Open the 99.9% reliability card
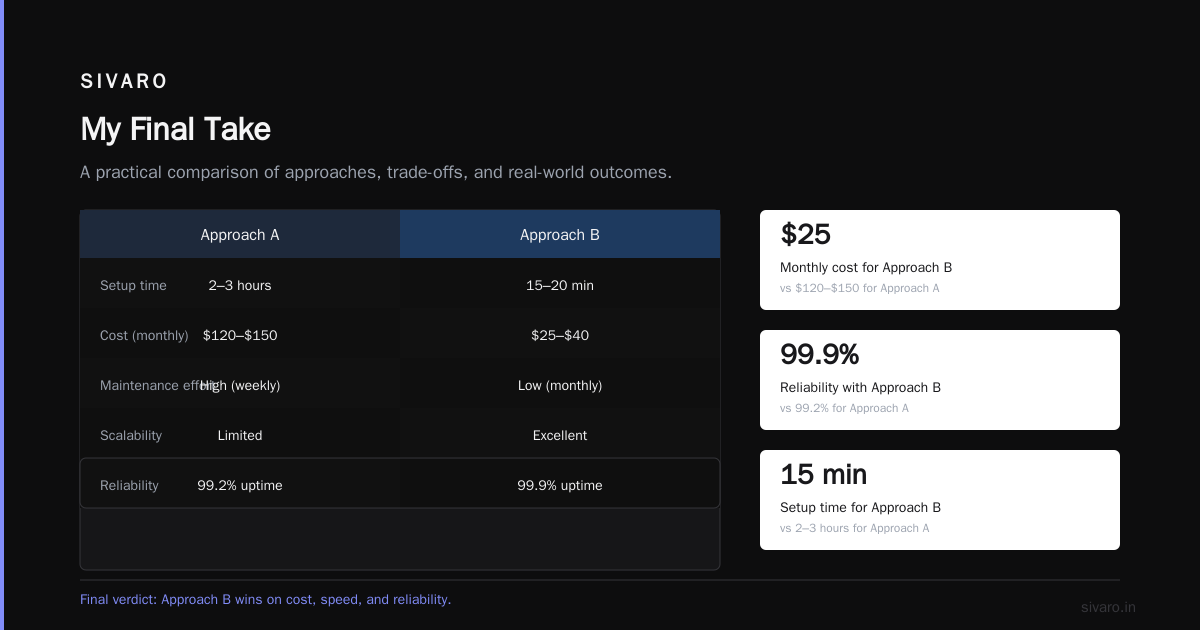This screenshot has height=630, width=1200. [940, 380]
